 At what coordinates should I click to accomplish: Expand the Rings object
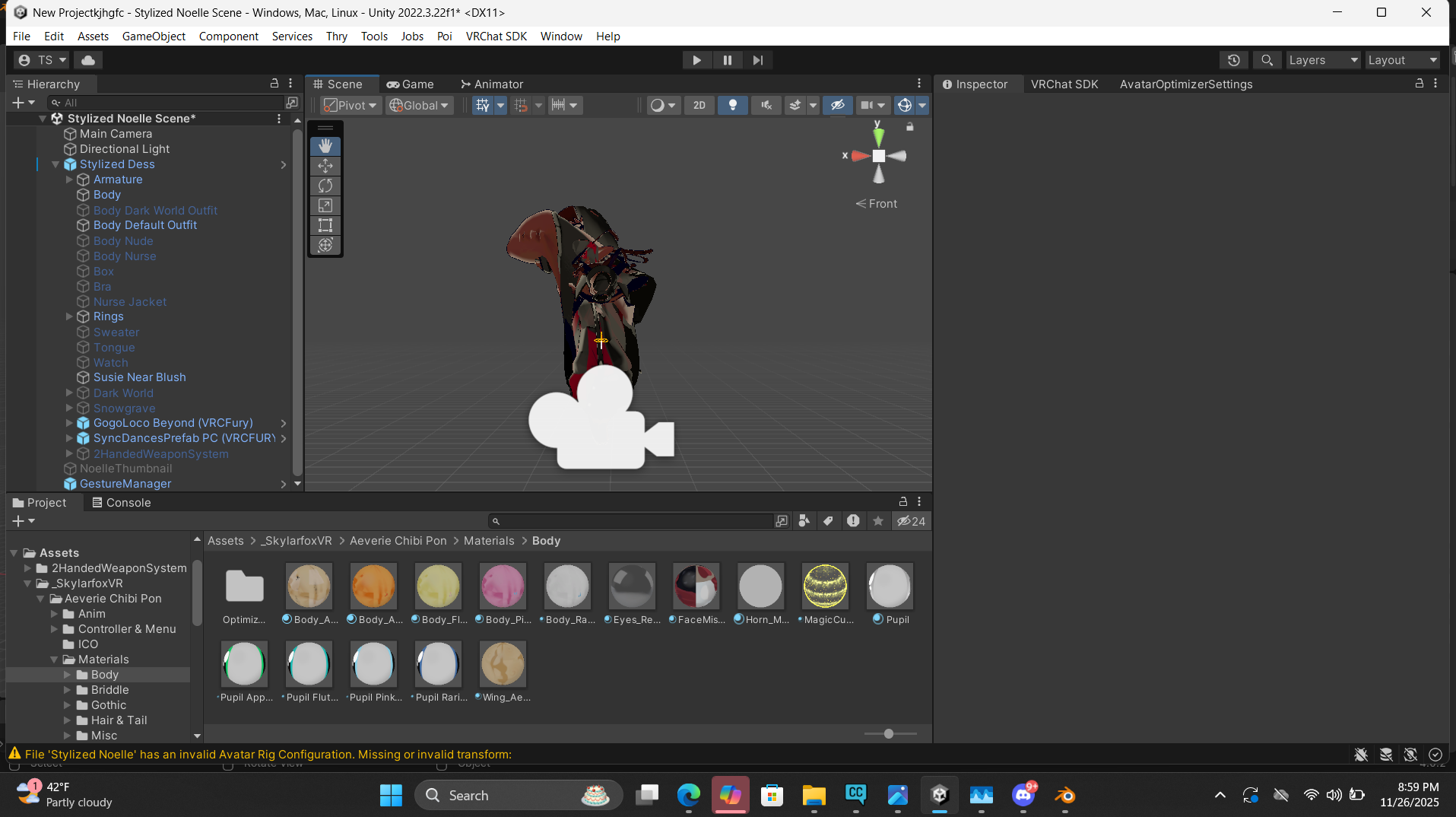click(x=69, y=316)
